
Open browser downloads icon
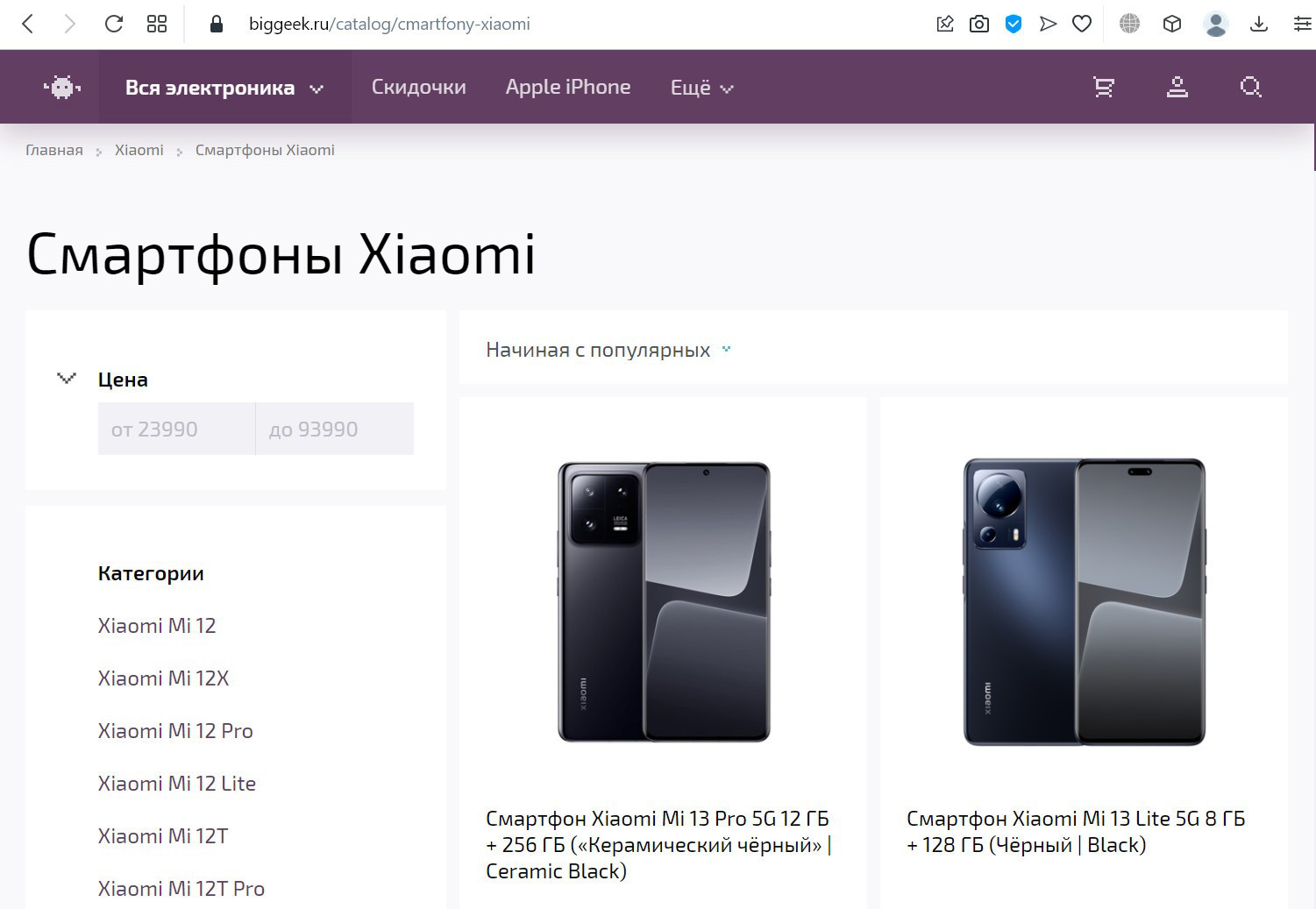[1259, 24]
